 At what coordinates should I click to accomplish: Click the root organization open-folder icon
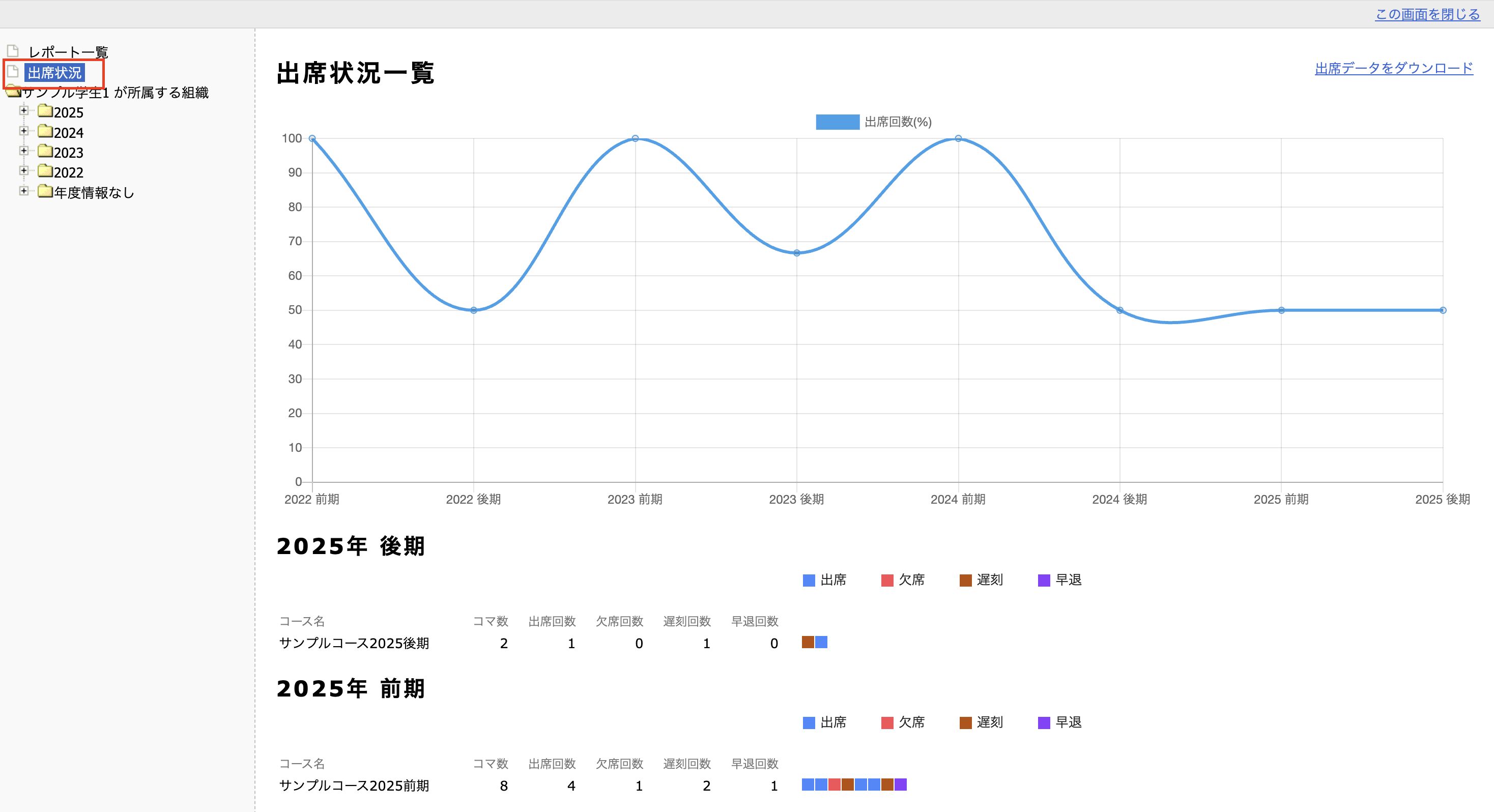pyautogui.click(x=13, y=92)
